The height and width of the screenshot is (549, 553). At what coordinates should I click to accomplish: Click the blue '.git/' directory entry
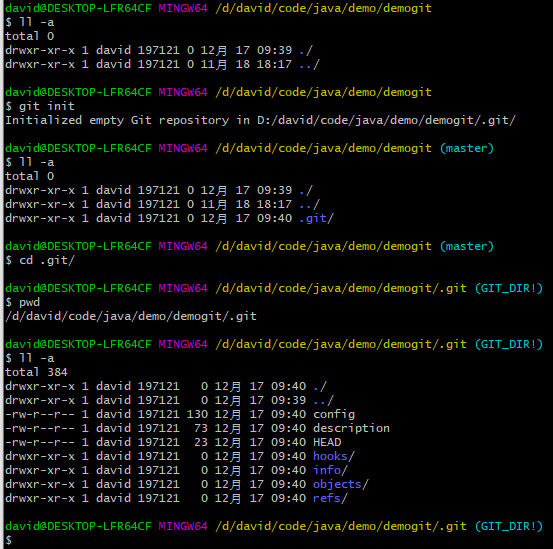(x=316, y=218)
